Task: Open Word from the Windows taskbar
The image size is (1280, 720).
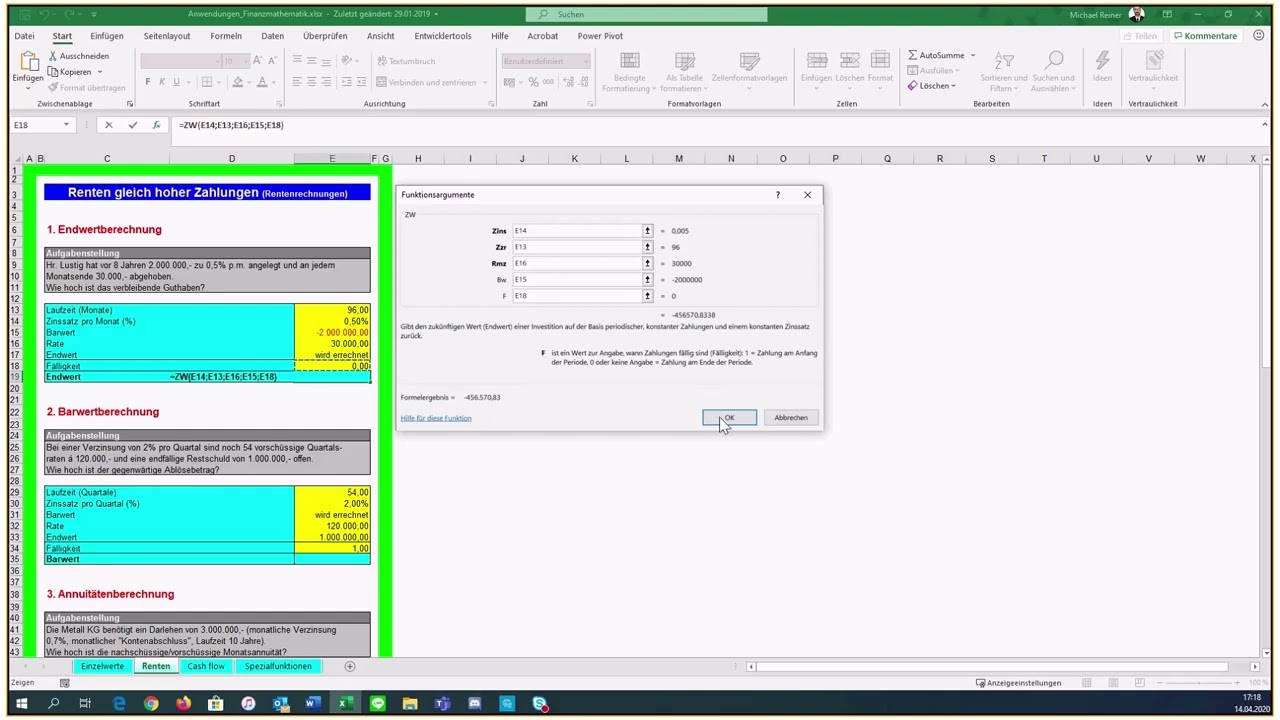Action: pos(311,704)
